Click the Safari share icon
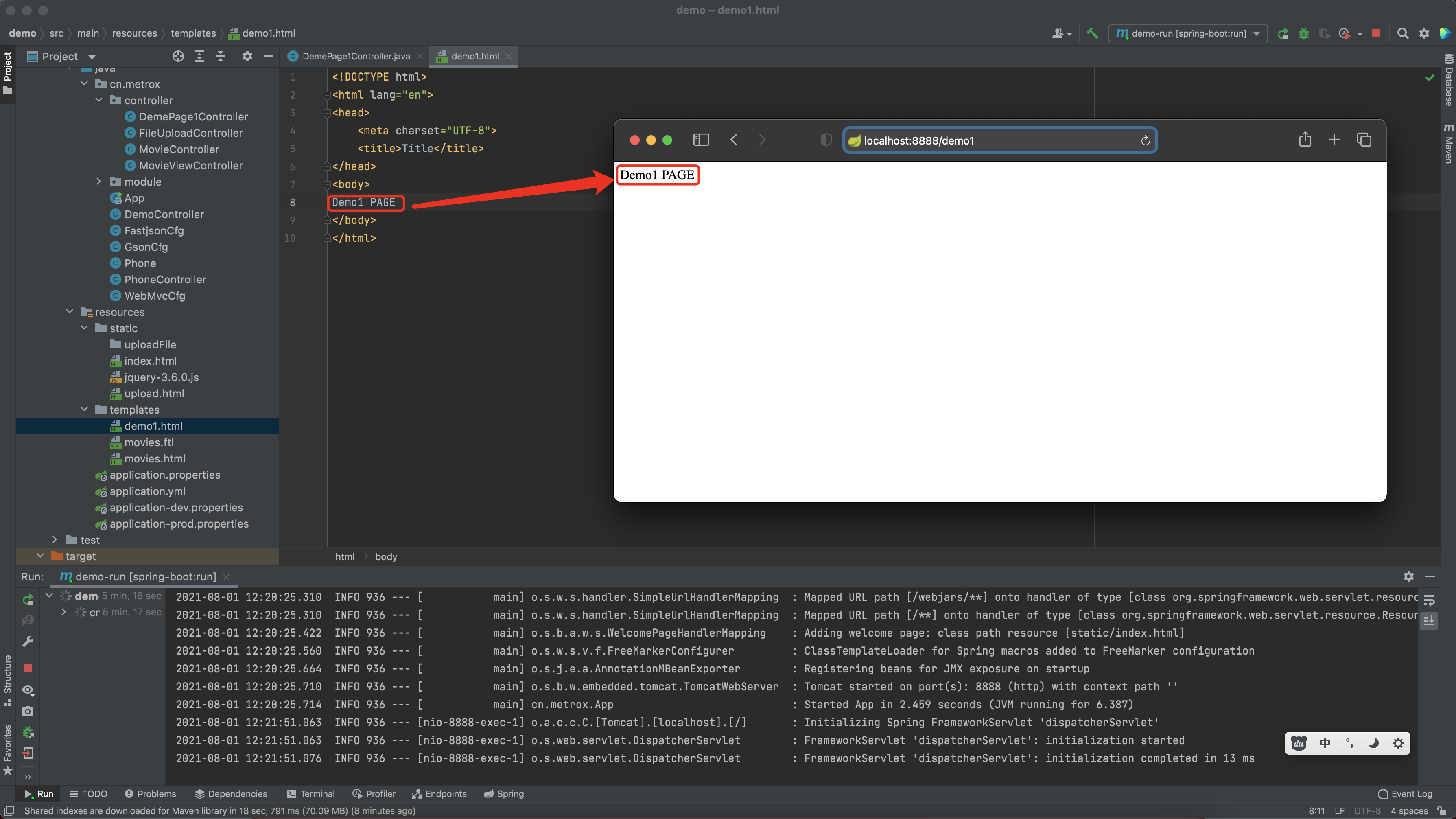1456x819 pixels. click(1305, 140)
